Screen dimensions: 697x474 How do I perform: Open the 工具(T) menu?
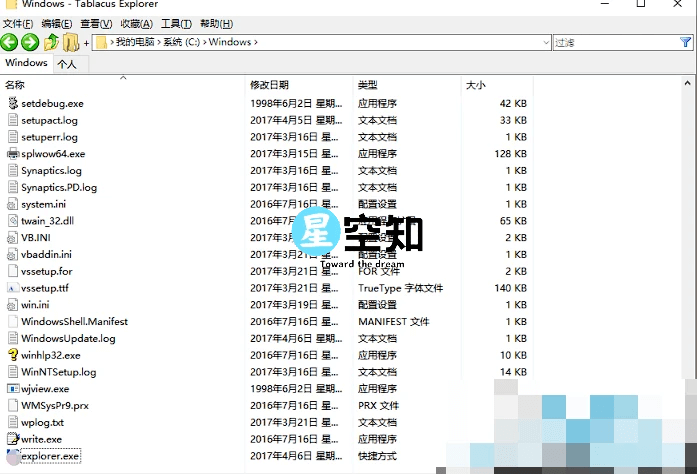tap(176, 24)
